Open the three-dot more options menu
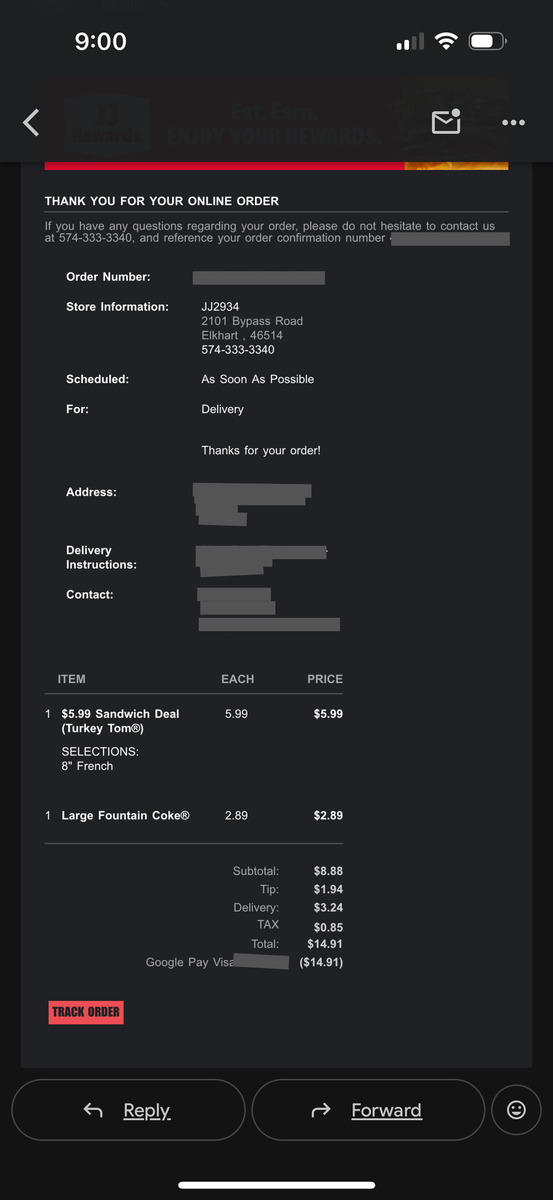553x1200 pixels. (513, 123)
